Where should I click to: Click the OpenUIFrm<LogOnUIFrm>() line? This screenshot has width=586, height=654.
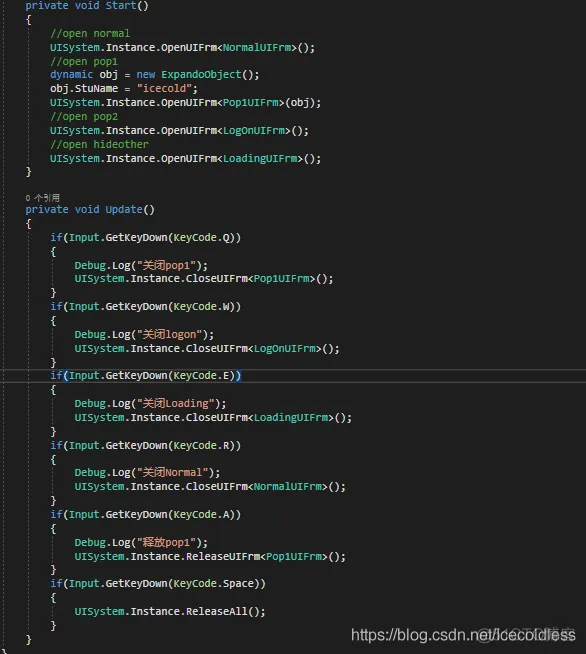[x=179, y=131]
